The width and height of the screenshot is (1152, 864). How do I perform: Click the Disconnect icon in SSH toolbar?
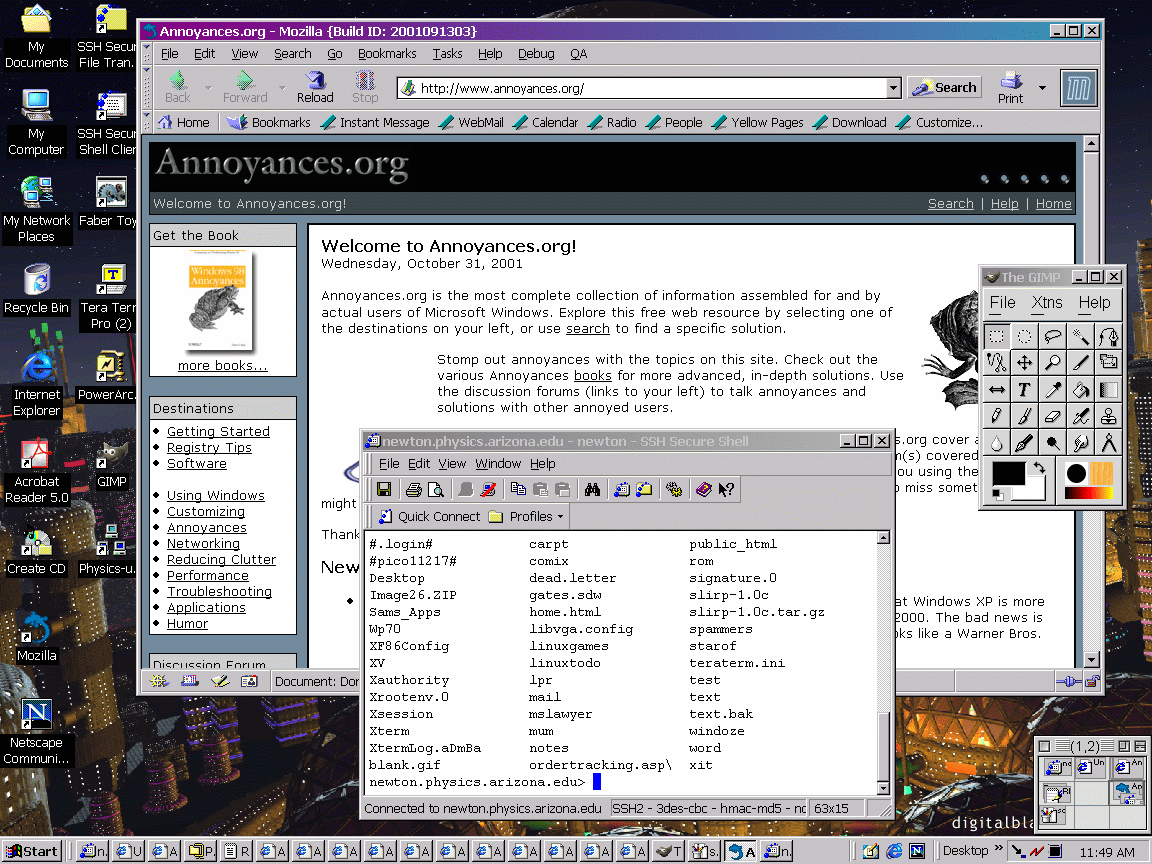[x=487, y=489]
